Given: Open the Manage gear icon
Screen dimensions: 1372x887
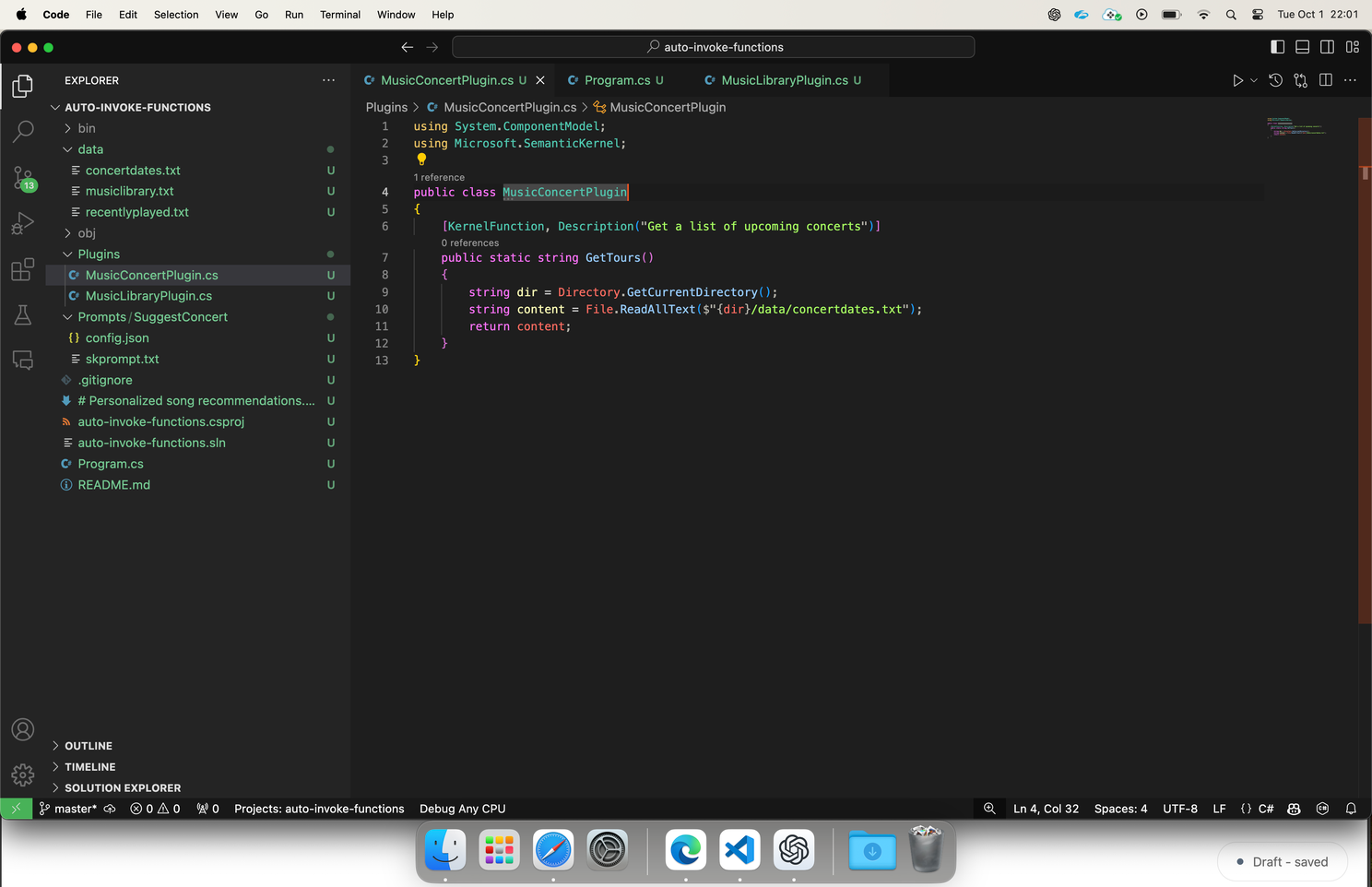Looking at the screenshot, I should 23,775.
